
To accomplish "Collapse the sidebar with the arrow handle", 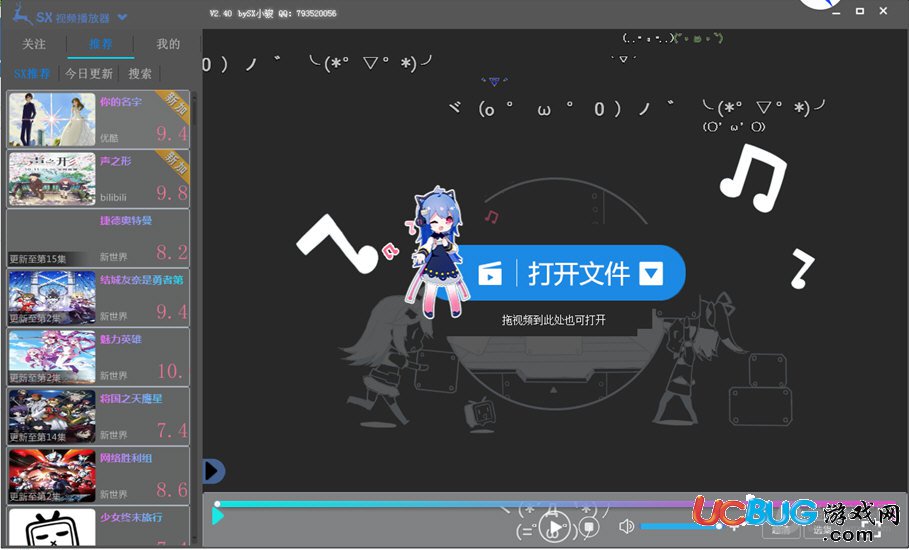I will coord(212,471).
